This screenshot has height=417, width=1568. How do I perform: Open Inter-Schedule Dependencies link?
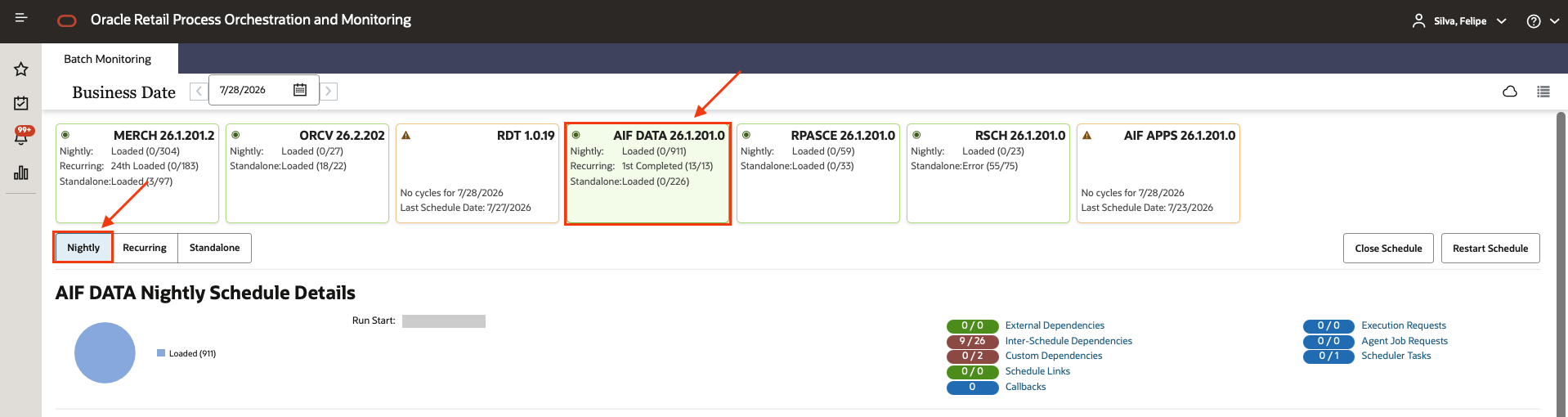1068,341
